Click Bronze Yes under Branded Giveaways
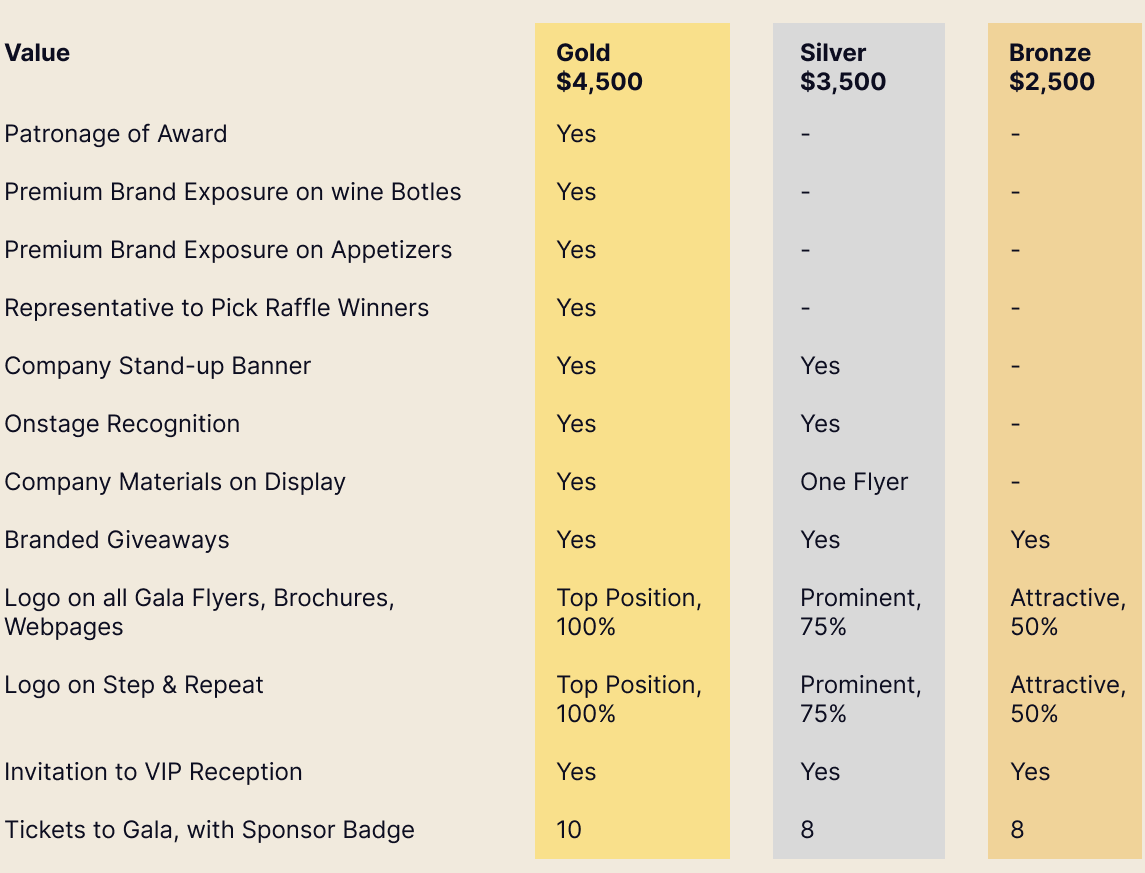The image size is (1145, 873). [x=1030, y=540]
